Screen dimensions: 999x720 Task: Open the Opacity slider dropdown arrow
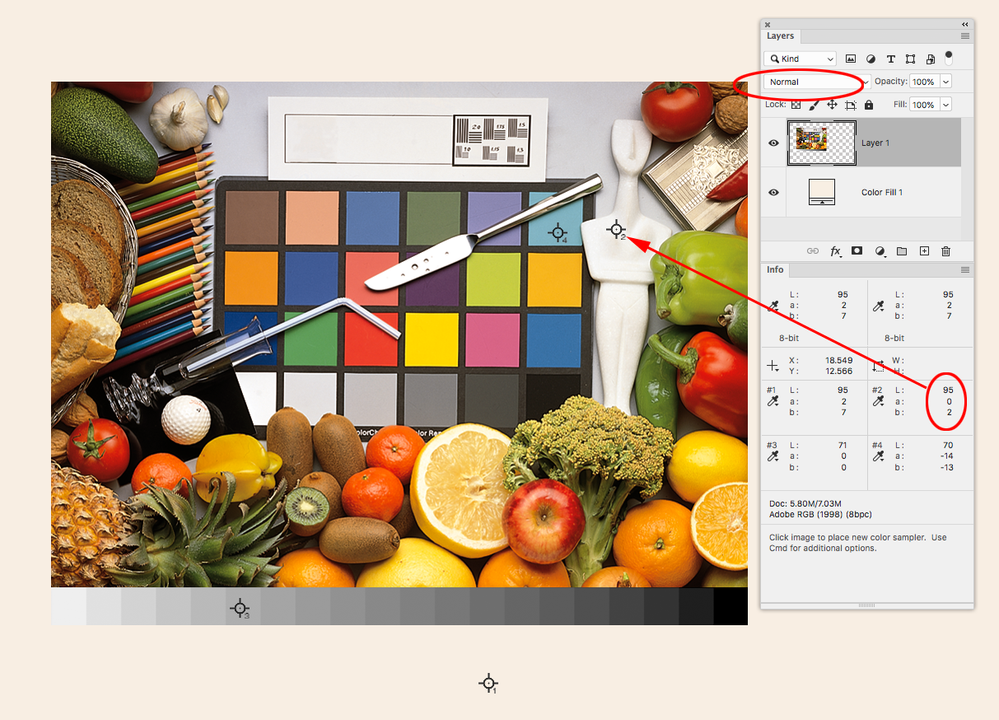click(x=946, y=82)
